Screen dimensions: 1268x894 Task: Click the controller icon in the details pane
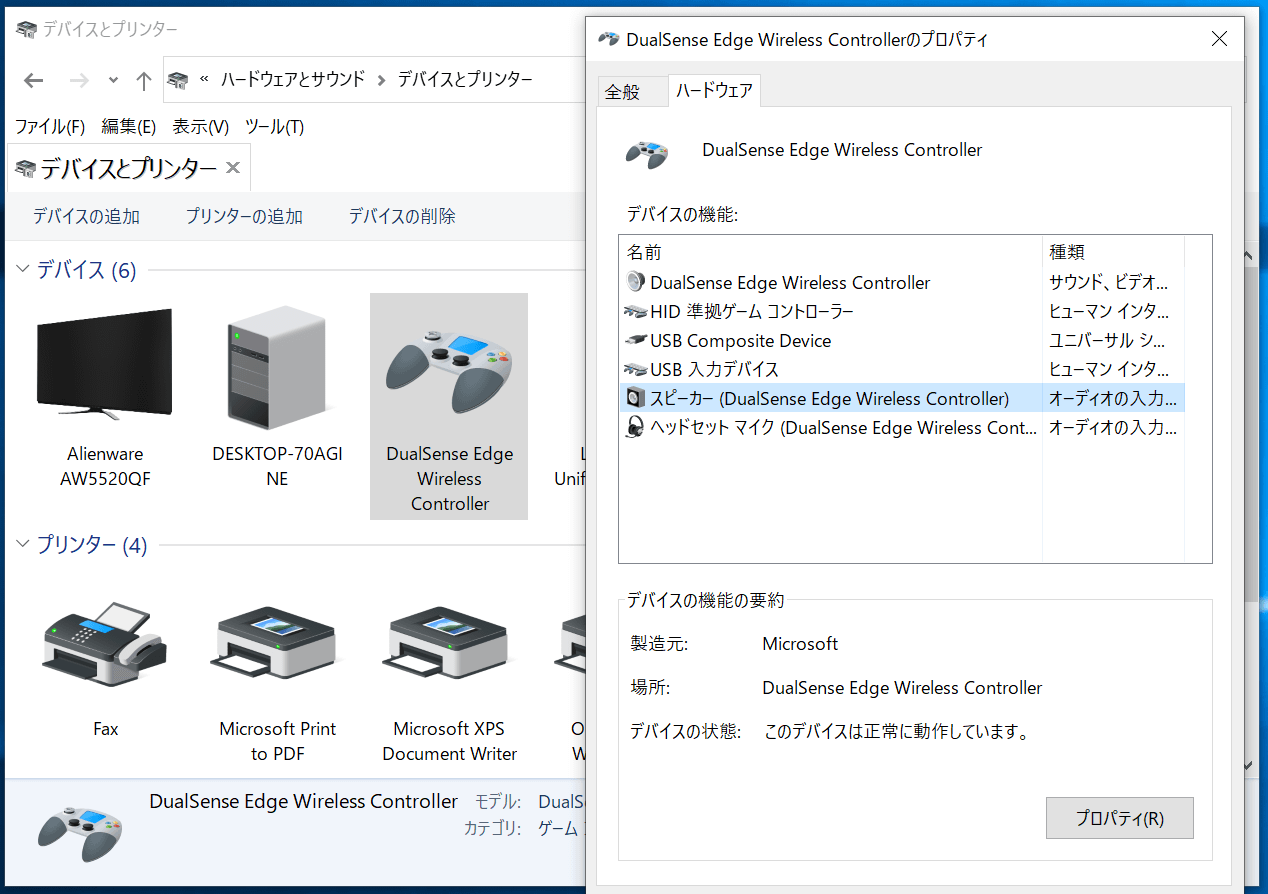80,835
